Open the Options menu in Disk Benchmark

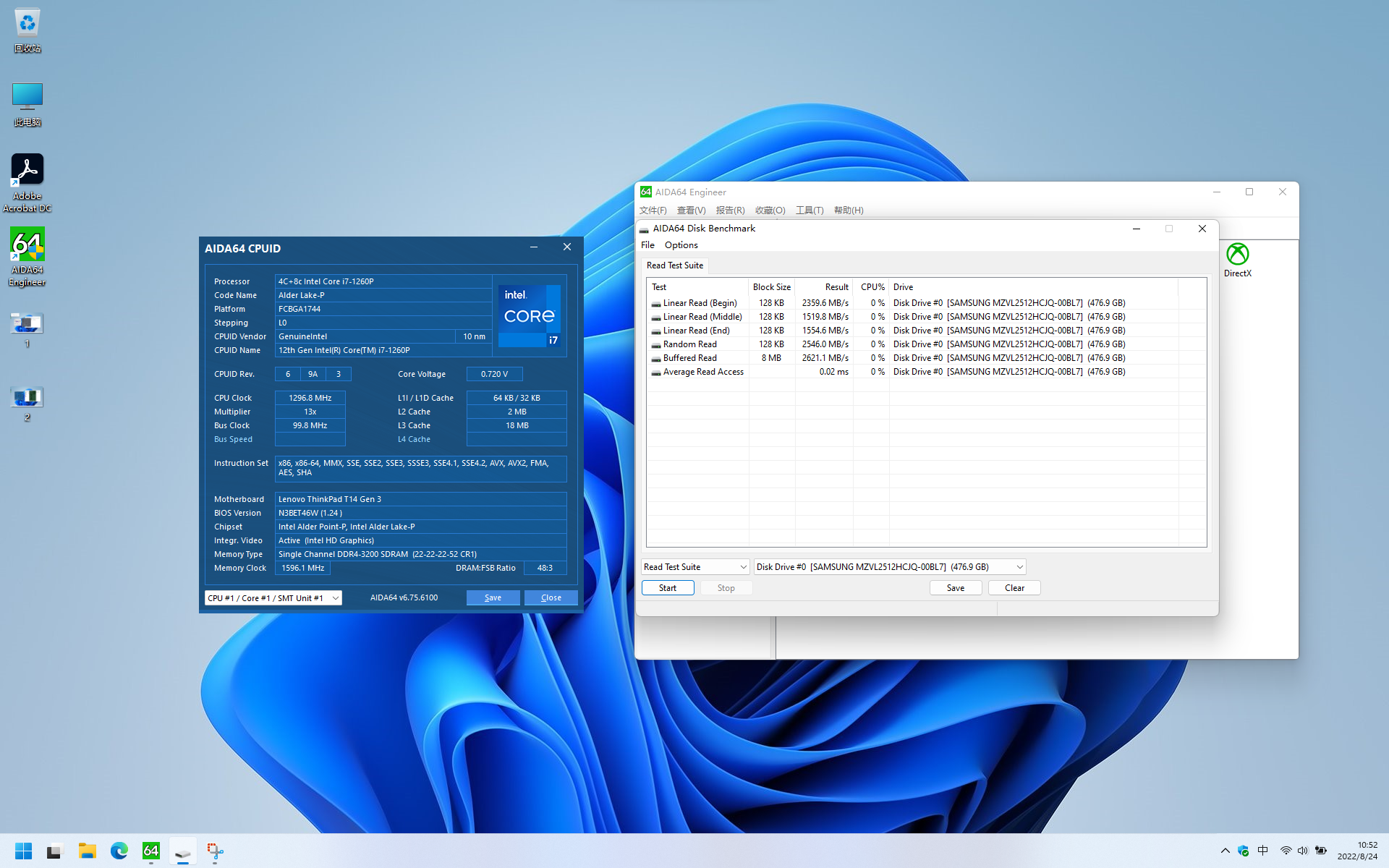[x=681, y=245]
